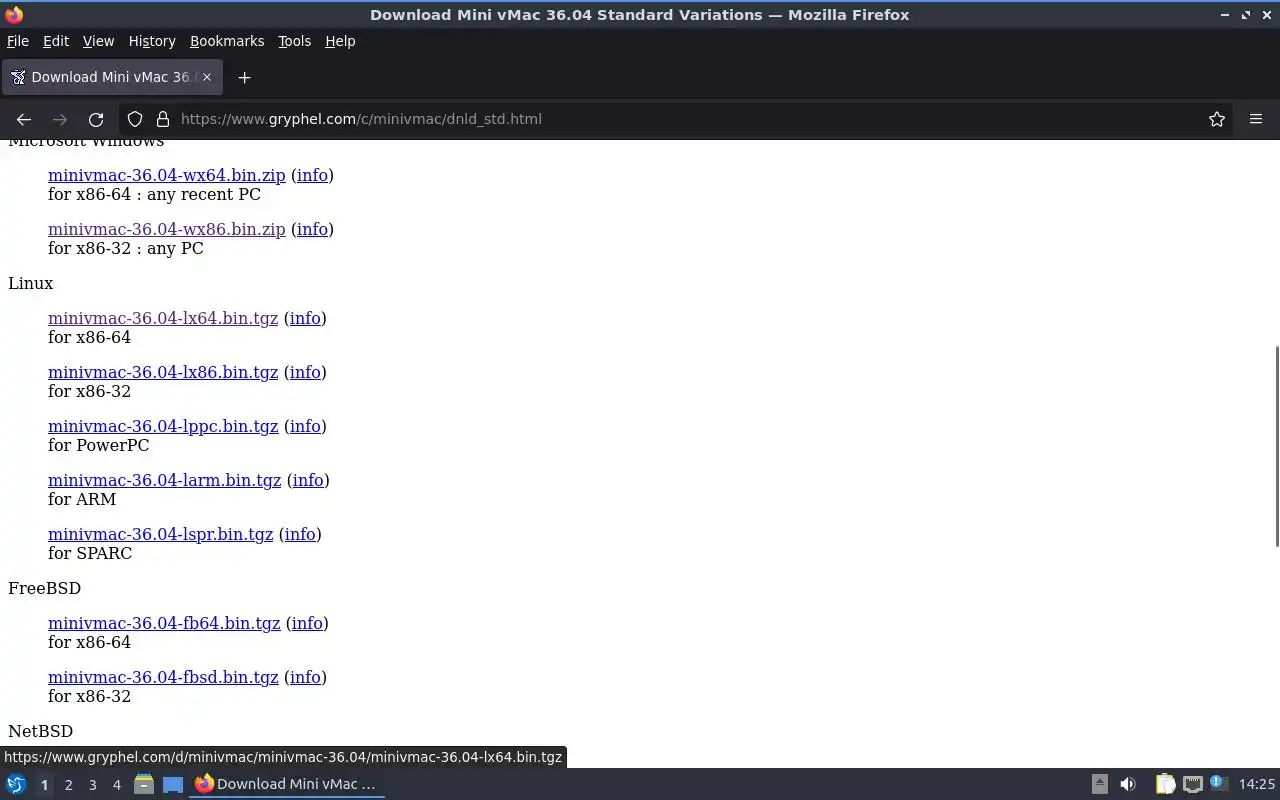The width and height of the screenshot is (1280, 800).
Task: Open the desktop start menu launcher
Action: [16, 784]
